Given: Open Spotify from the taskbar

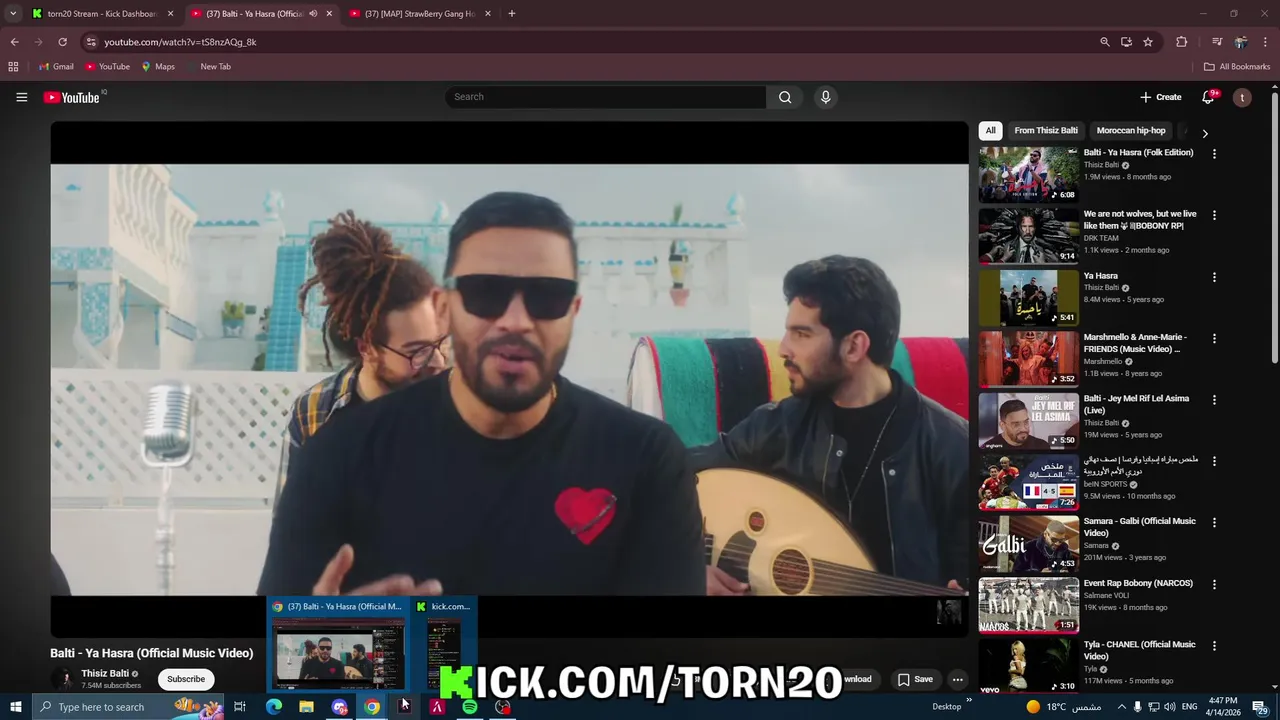Looking at the screenshot, I should (x=470, y=707).
